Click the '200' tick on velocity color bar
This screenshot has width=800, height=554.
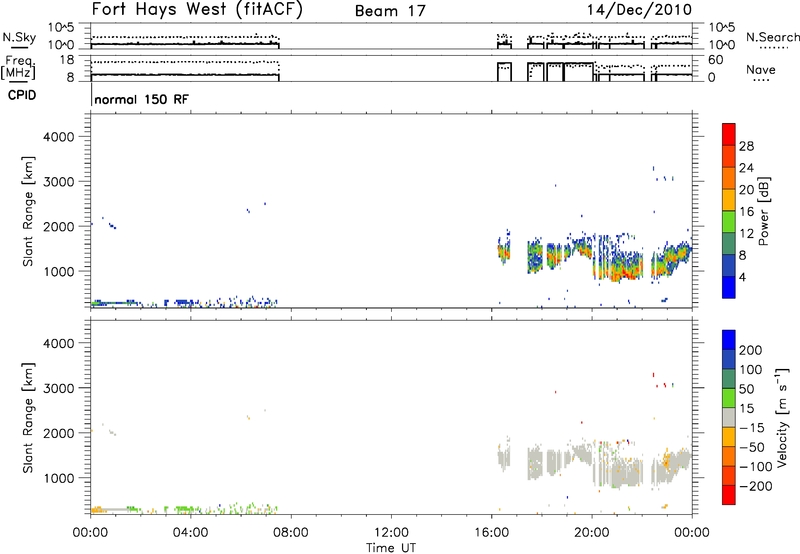(x=751, y=350)
